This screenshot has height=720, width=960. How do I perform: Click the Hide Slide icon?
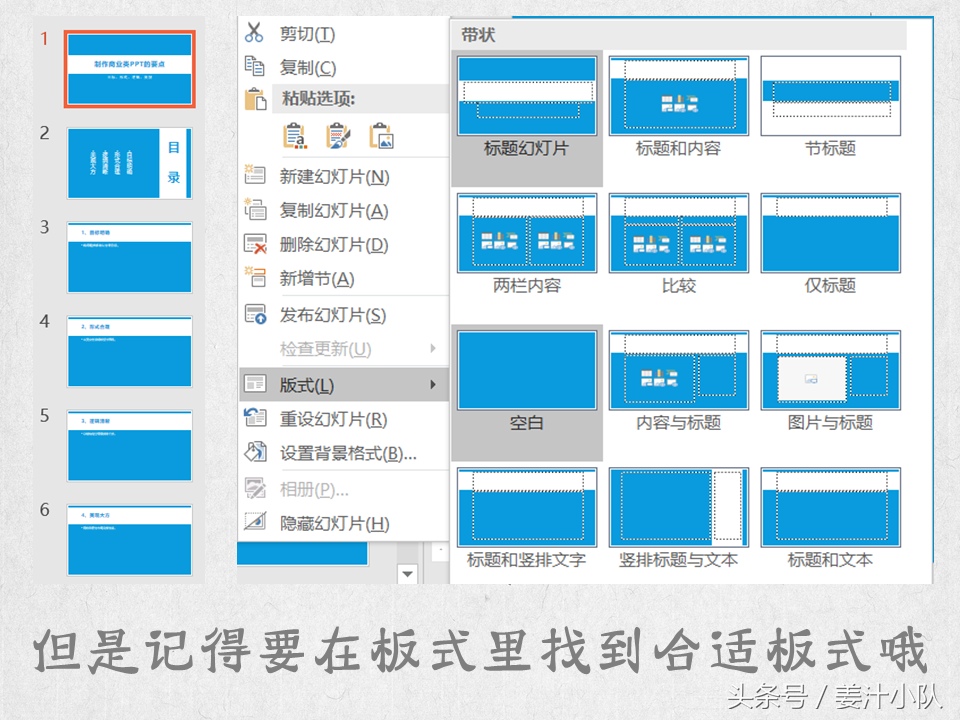255,522
